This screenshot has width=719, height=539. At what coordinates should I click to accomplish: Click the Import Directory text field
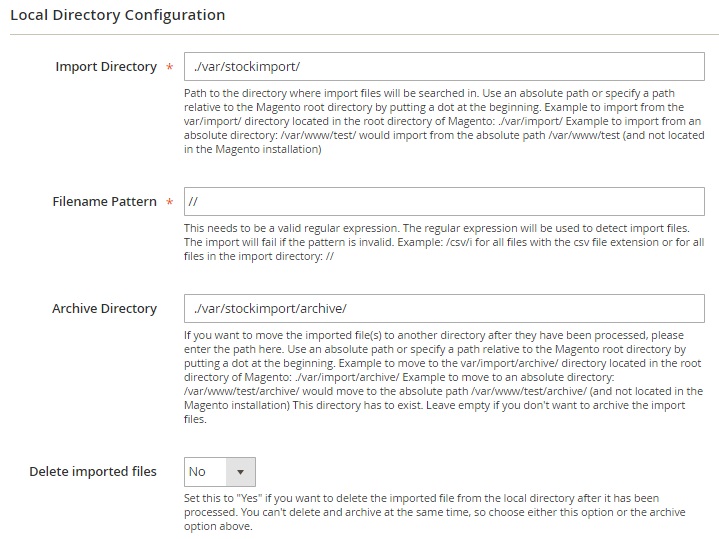click(x=444, y=67)
